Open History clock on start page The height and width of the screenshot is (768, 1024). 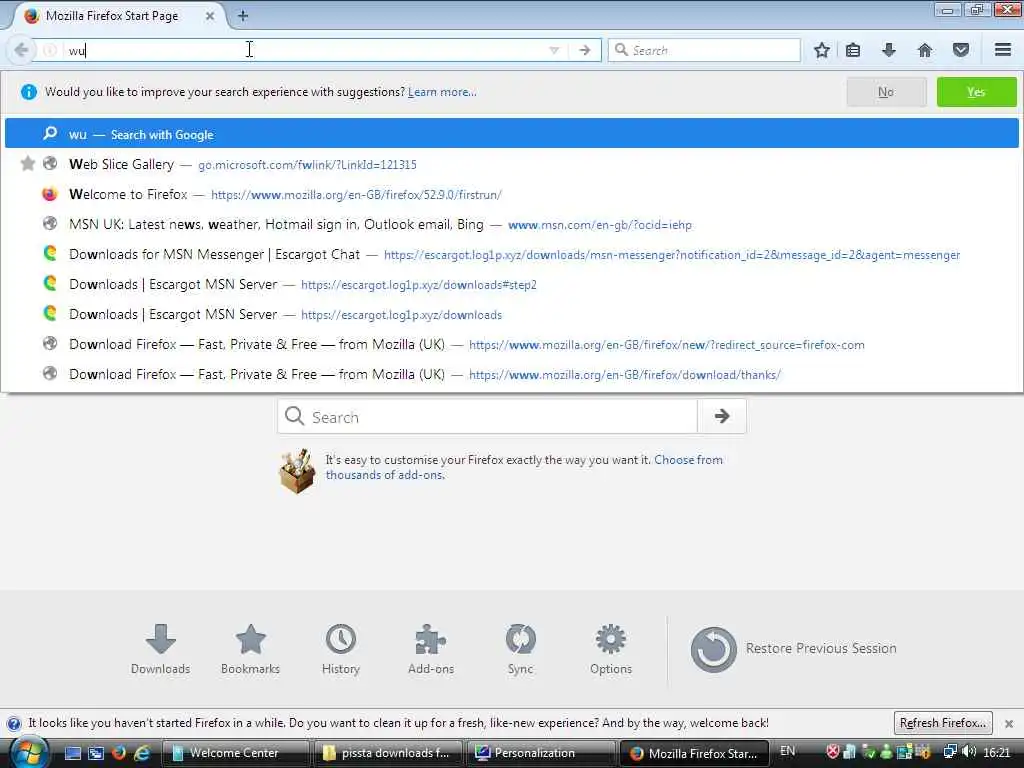tap(341, 649)
